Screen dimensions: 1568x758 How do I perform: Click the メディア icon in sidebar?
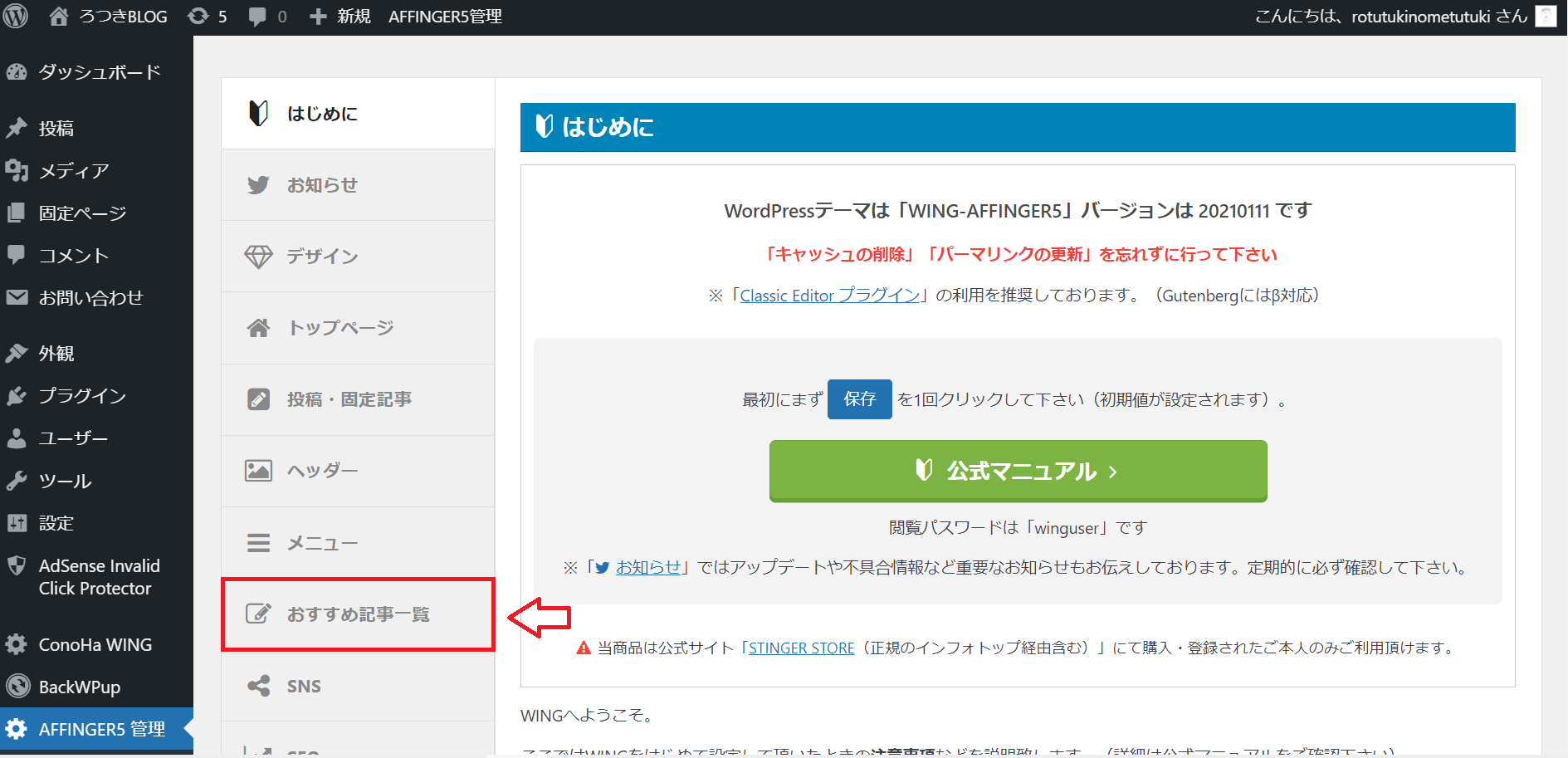[17, 170]
